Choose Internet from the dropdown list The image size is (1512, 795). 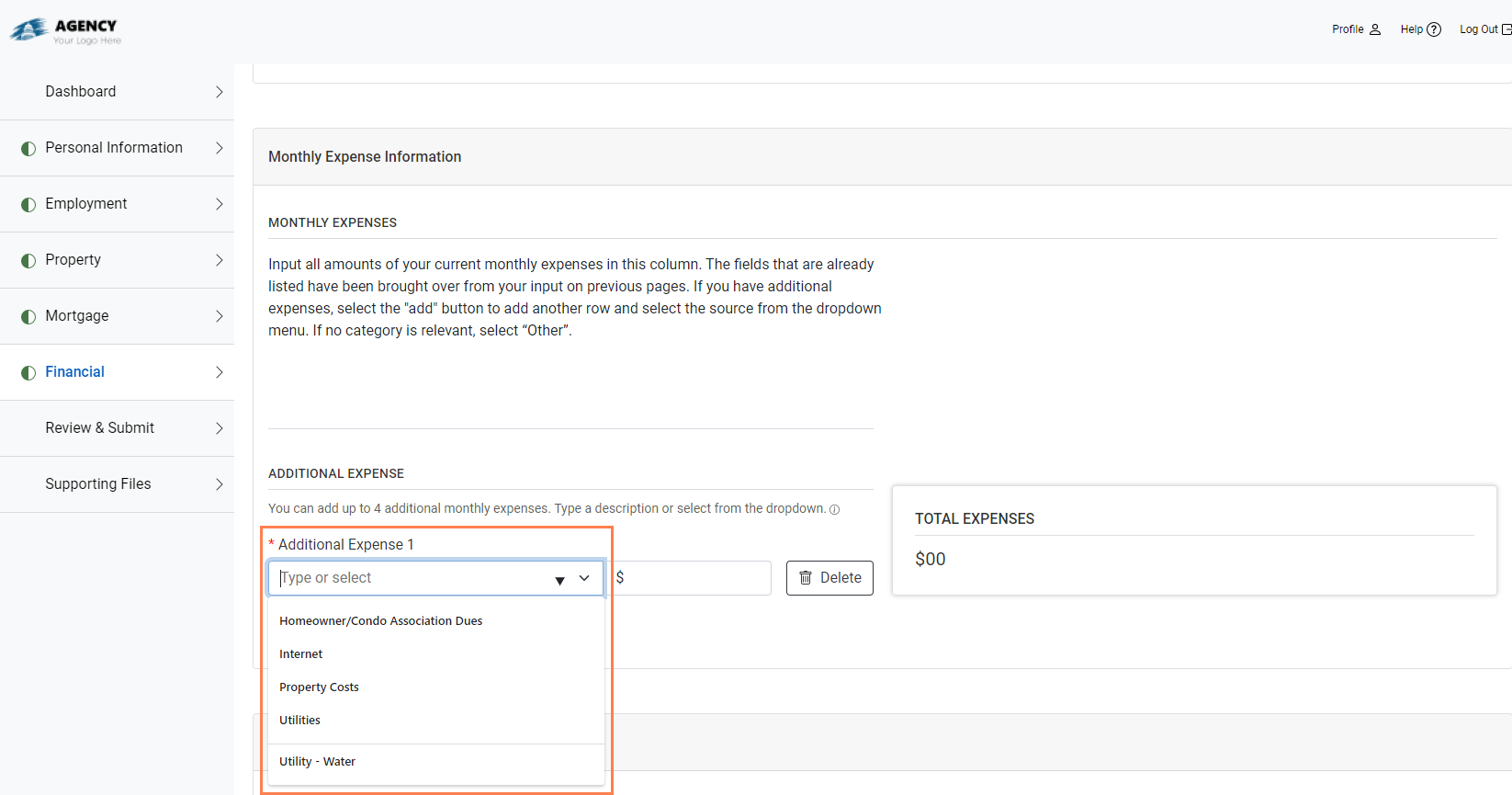click(x=301, y=654)
